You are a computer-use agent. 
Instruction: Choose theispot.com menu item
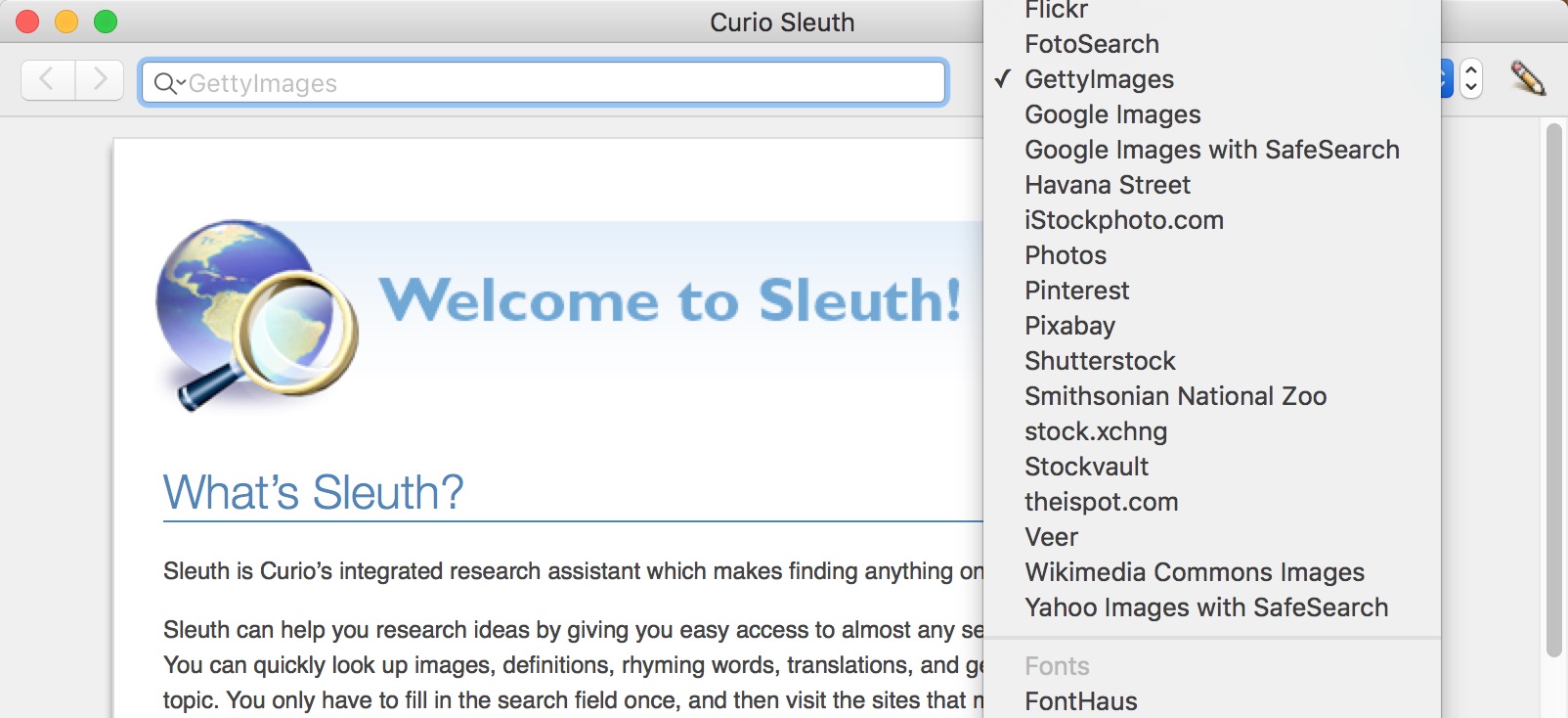(1212, 502)
